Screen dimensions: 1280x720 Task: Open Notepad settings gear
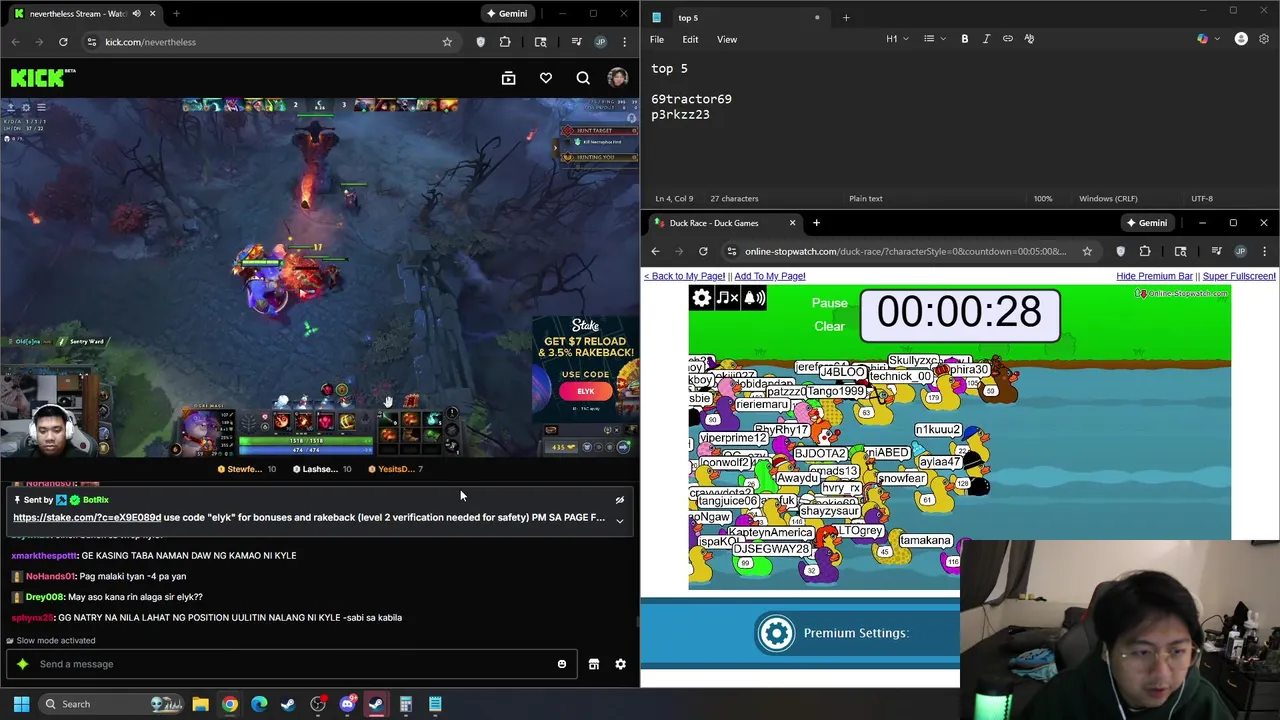pos(1264,39)
